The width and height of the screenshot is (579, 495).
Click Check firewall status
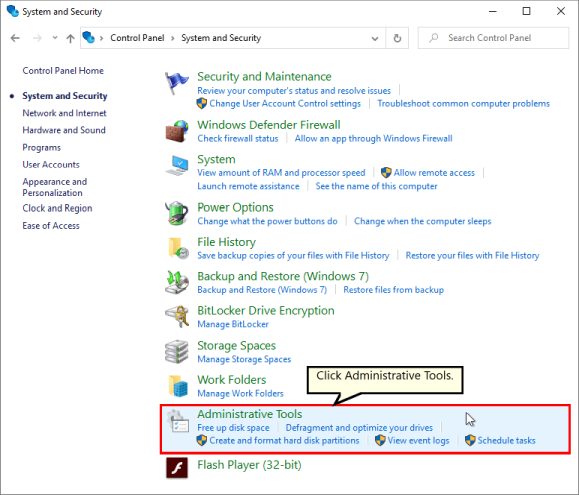237,138
